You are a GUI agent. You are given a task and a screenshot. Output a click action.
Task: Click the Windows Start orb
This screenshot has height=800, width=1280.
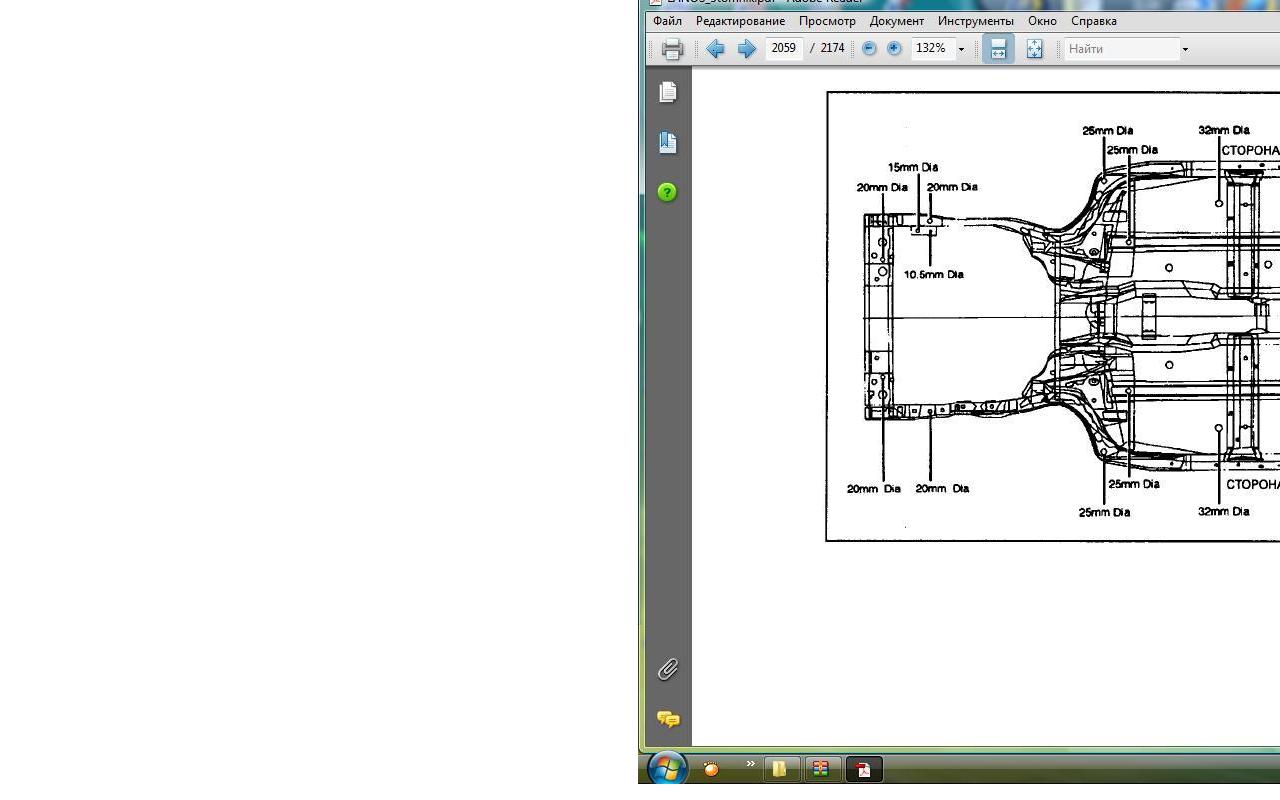click(668, 768)
